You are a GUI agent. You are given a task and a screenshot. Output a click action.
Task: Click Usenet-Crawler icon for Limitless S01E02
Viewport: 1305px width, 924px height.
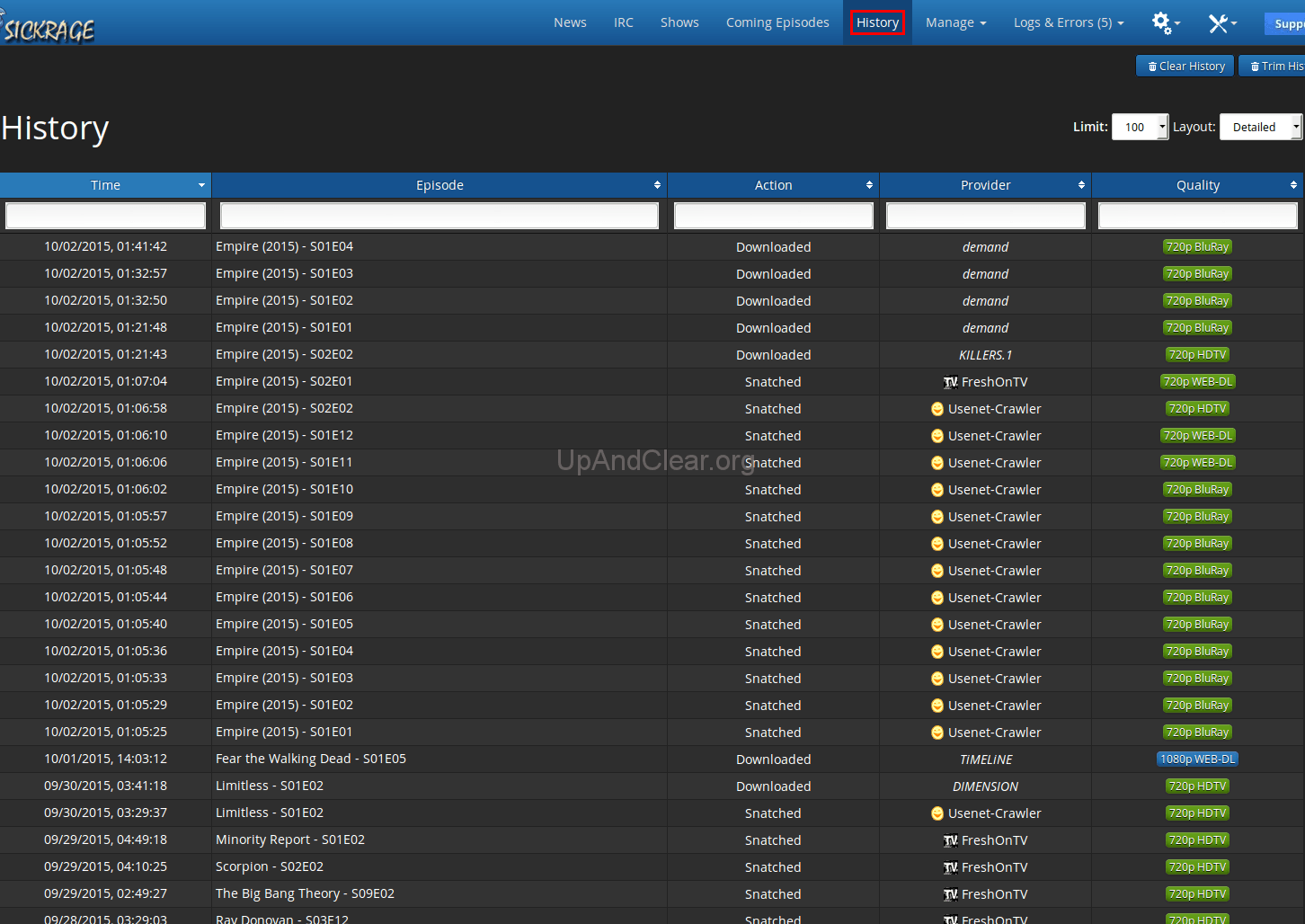(937, 813)
